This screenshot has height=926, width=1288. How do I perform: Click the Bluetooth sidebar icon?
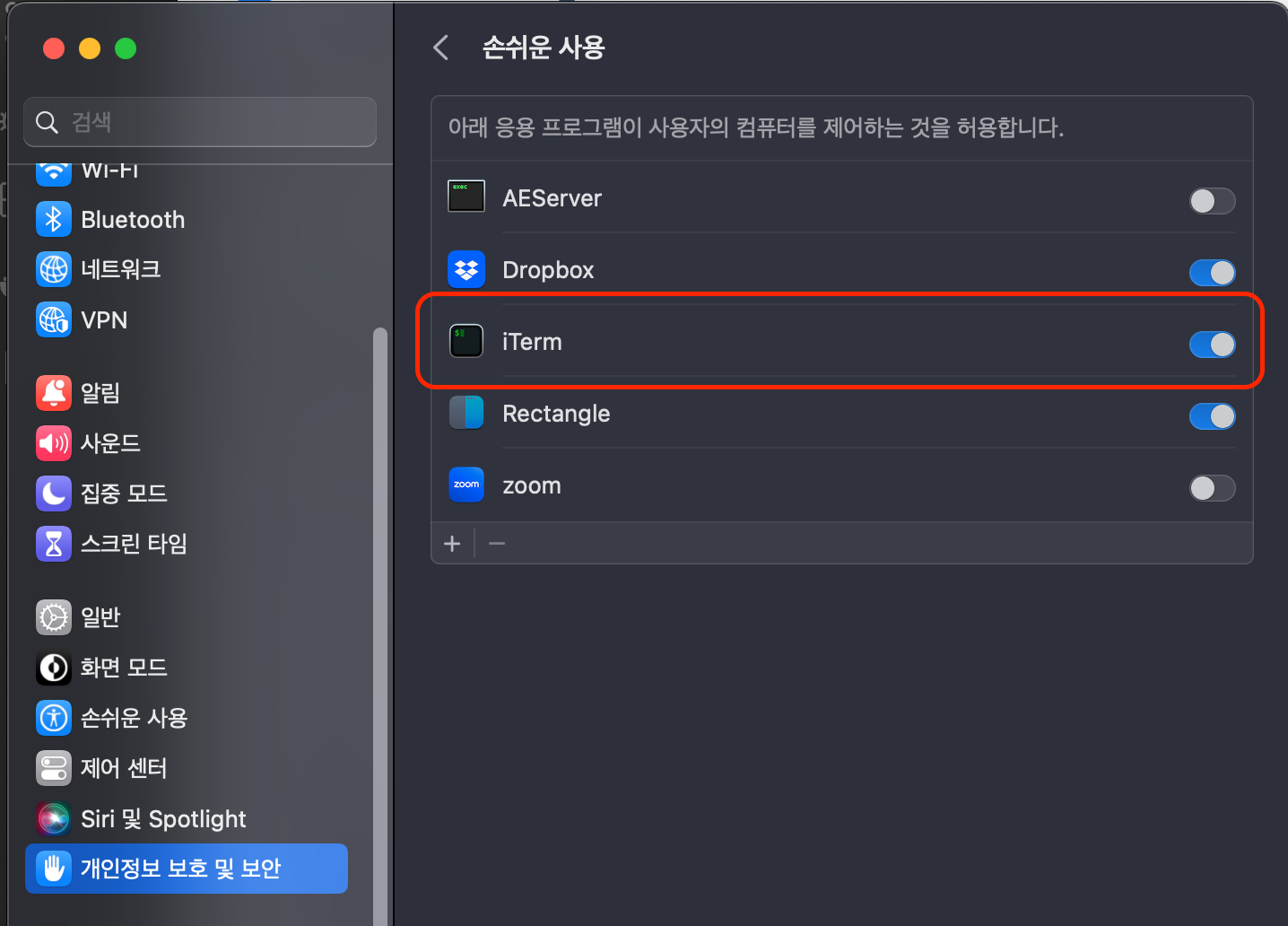(x=54, y=219)
